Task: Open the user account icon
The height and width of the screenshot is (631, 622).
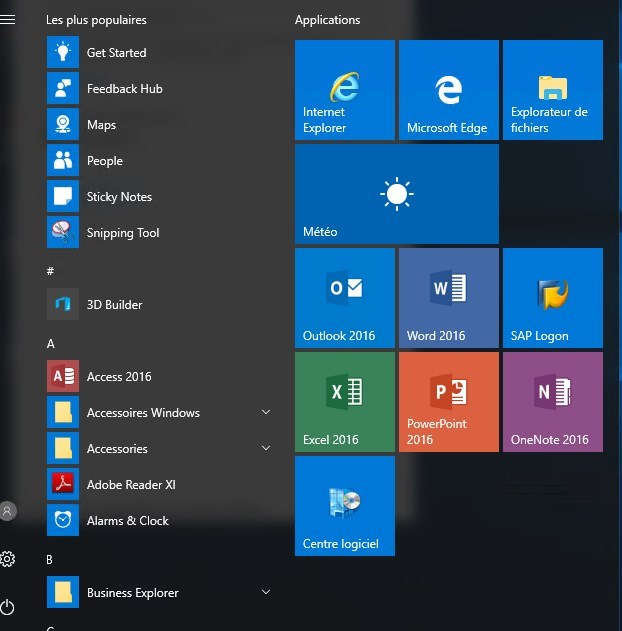Action: (x=8, y=511)
